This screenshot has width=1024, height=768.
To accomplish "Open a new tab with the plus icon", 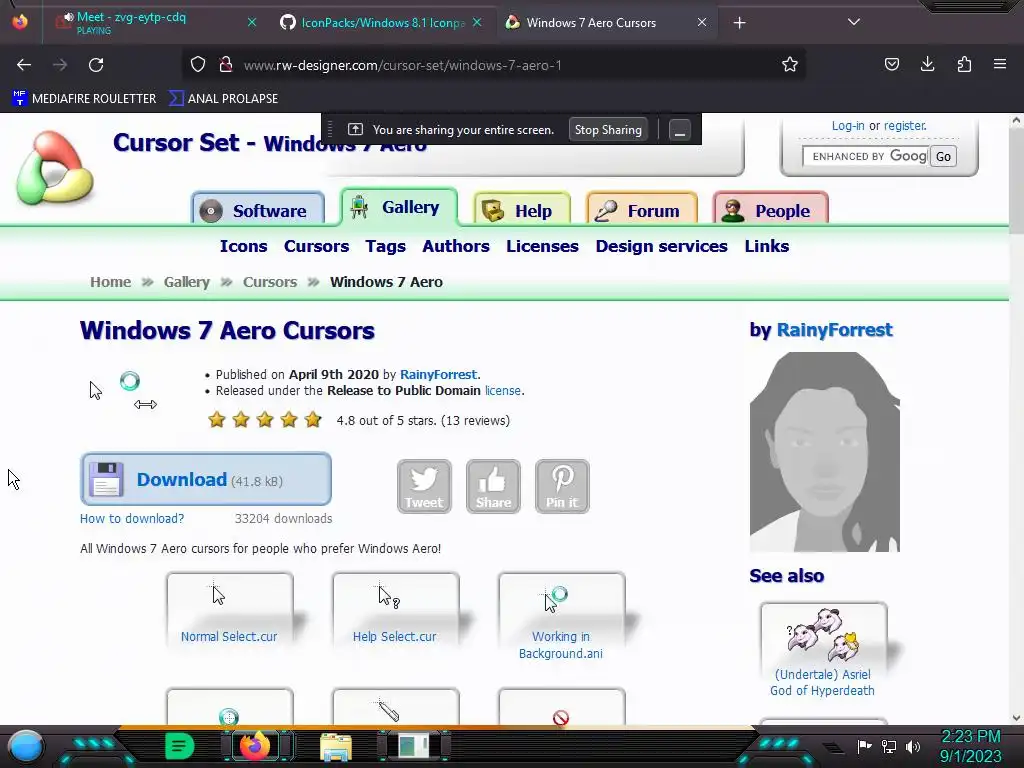I will click(x=739, y=23).
